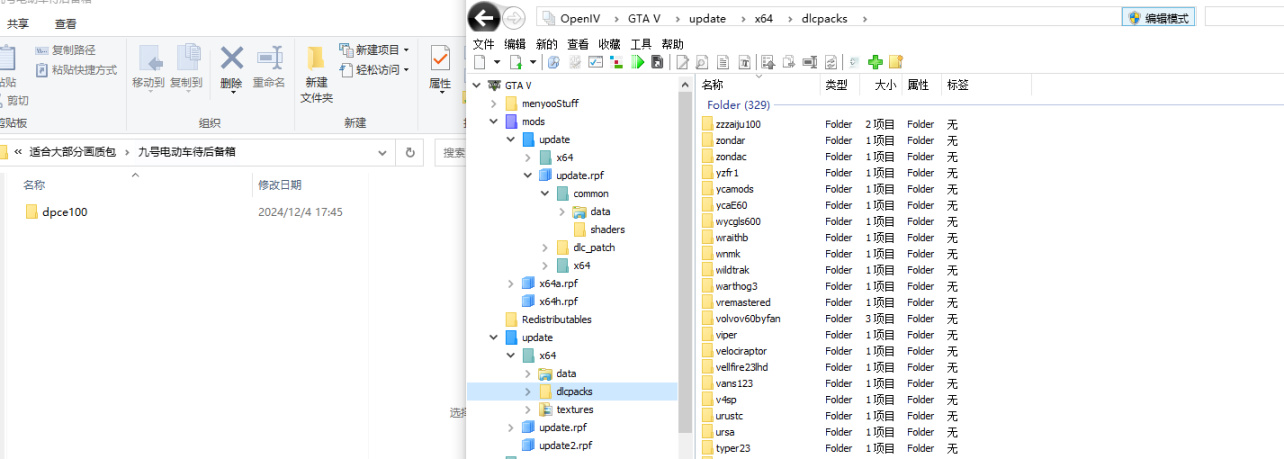Click the GTA V game icon in tree

[494, 85]
